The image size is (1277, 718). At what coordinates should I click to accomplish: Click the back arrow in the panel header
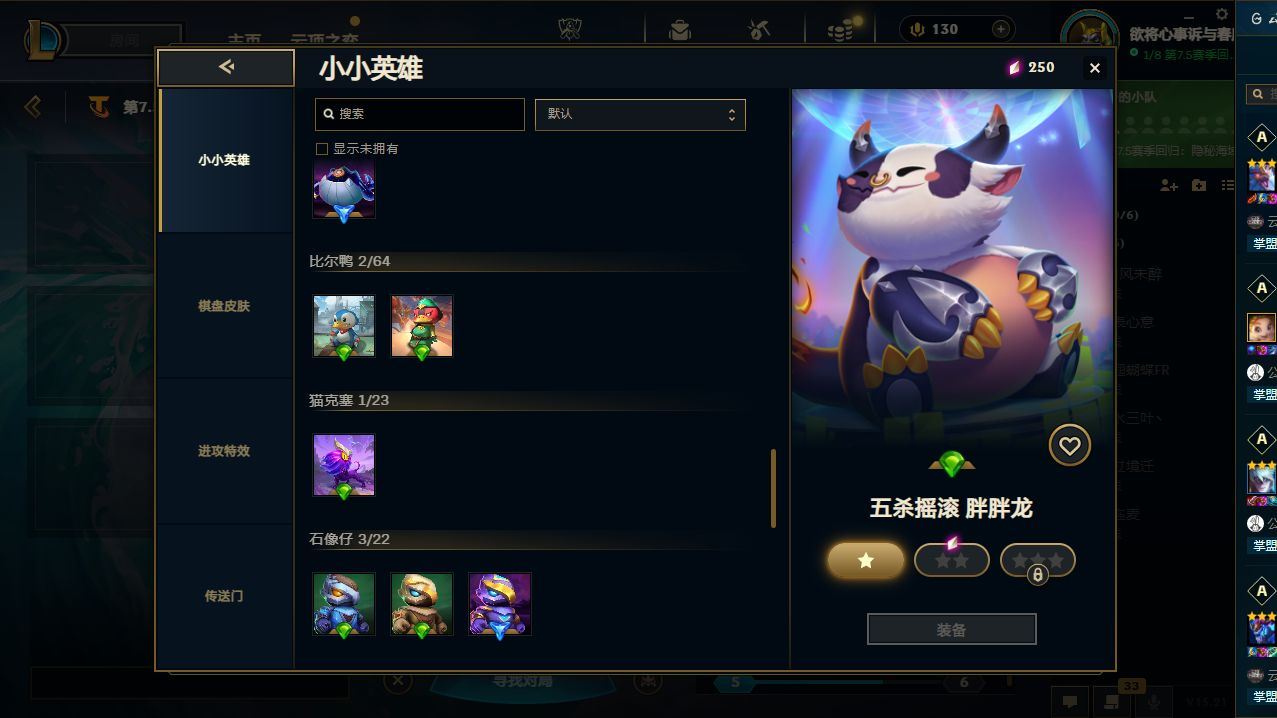click(226, 67)
